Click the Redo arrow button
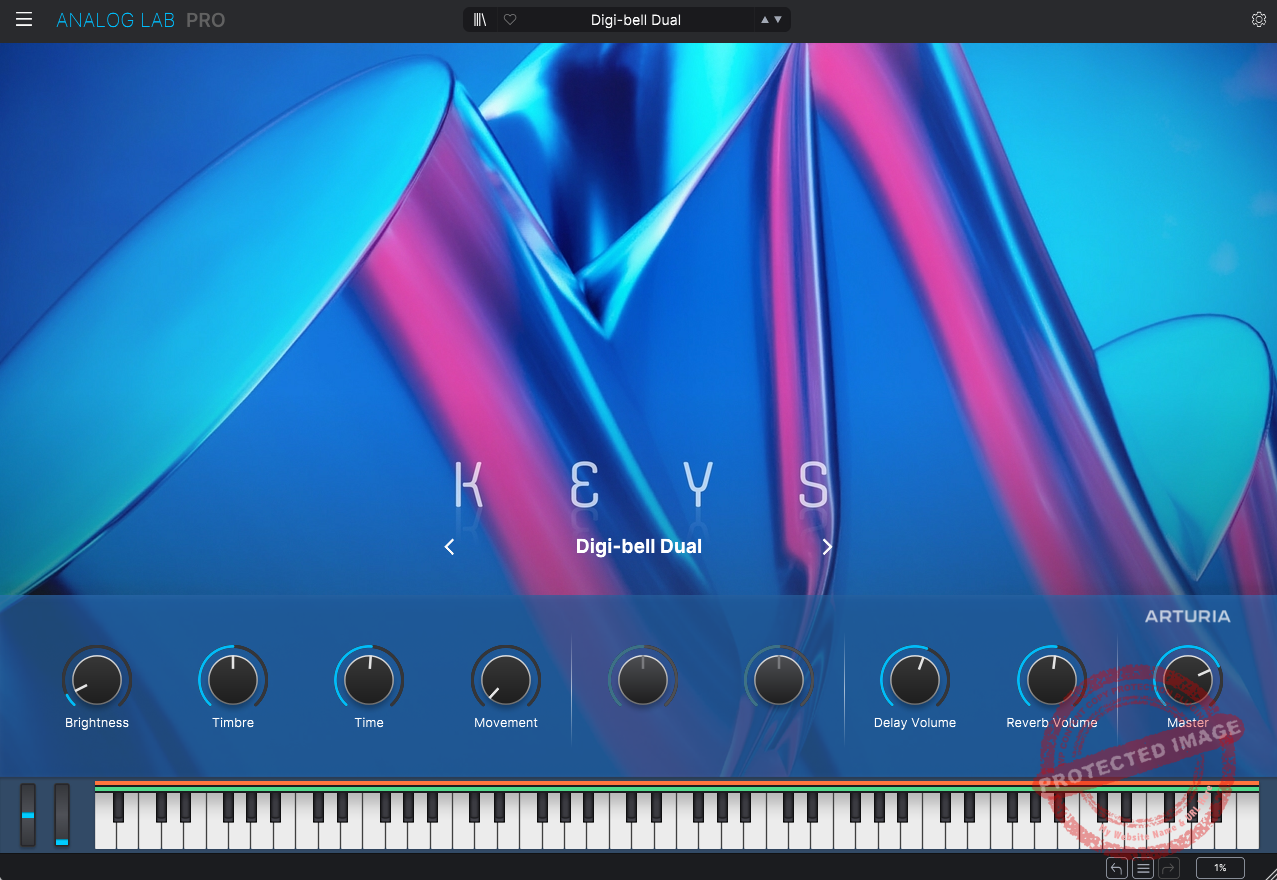1277x880 pixels. tap(1169, 868)
